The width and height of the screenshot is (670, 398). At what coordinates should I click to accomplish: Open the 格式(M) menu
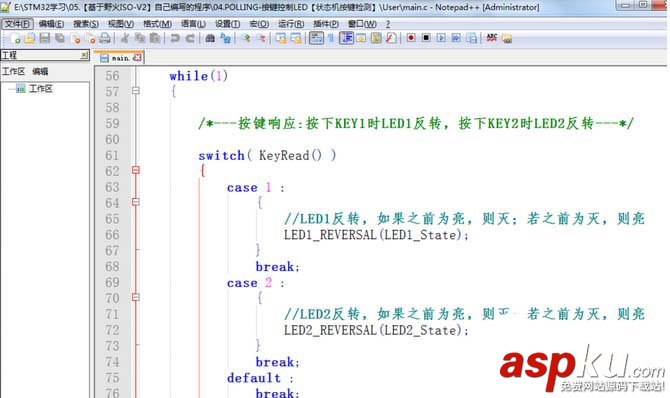157,24
